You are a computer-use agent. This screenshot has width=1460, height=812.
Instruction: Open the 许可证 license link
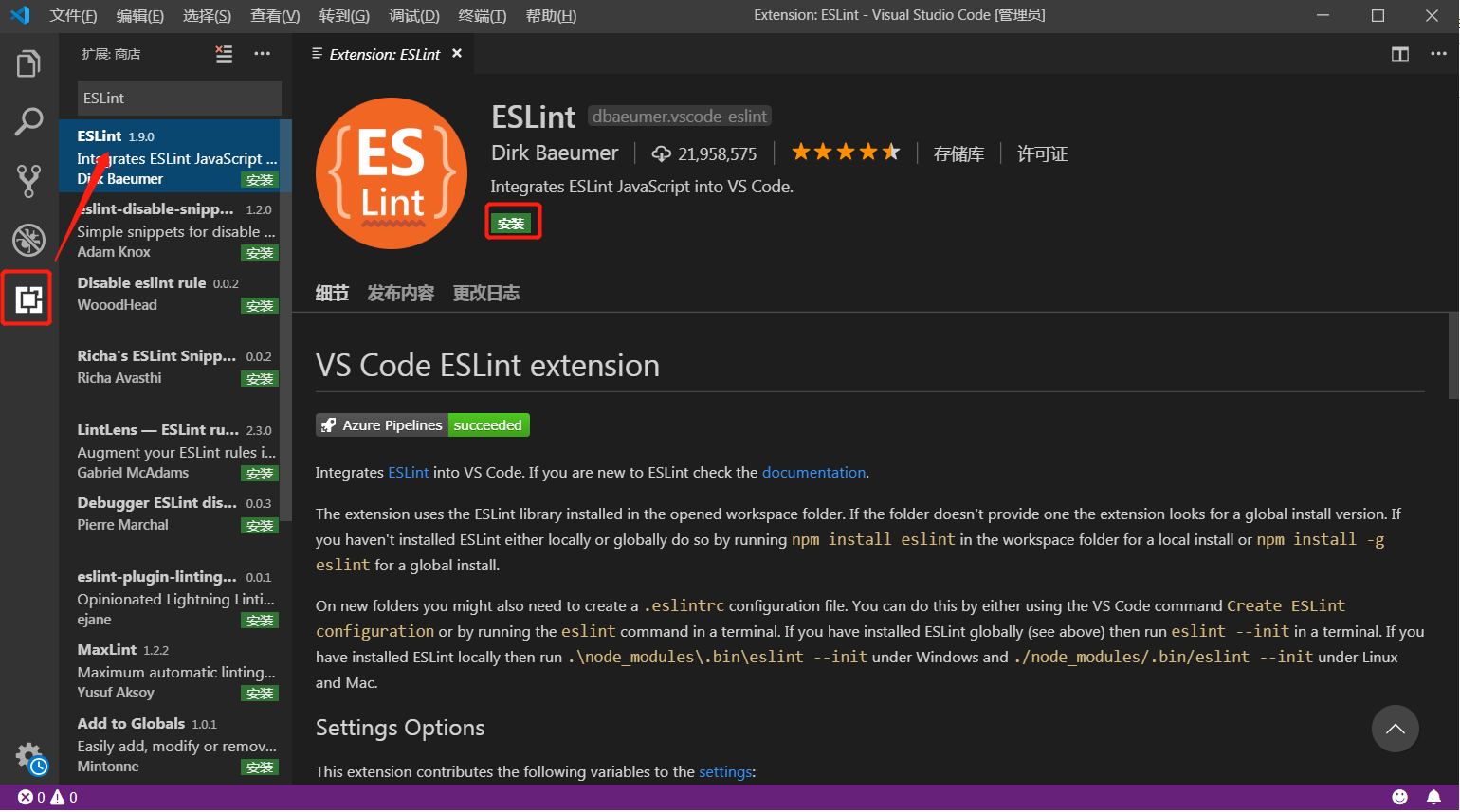click(x=1042, y=153)
